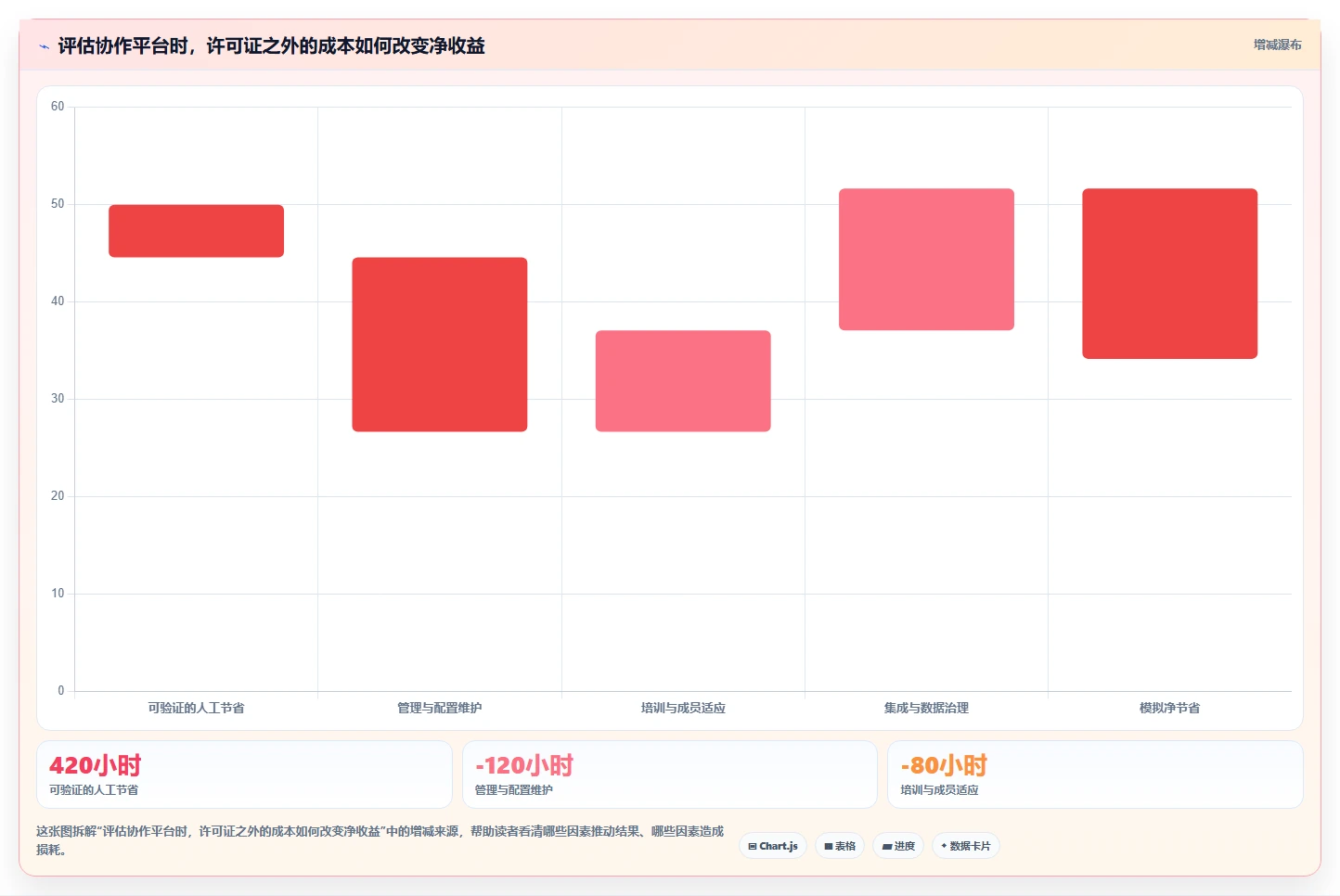Click the y-axis value 30
Viewport: 1340px width, 896px height.
(x=58, y=399)
